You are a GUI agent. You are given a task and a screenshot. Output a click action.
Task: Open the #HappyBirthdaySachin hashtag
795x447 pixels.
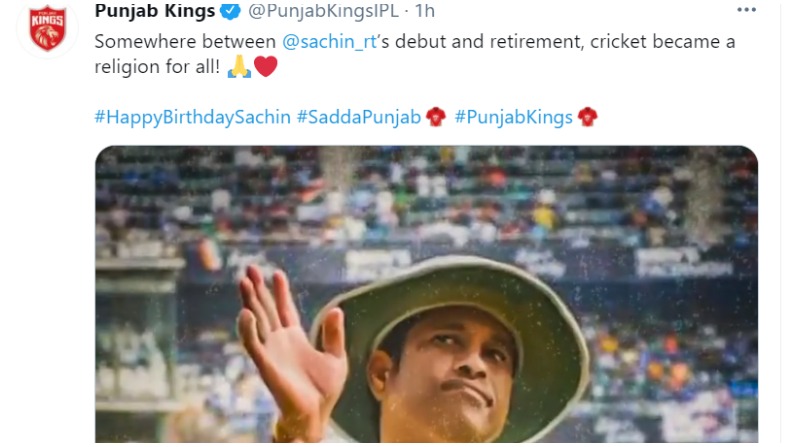pyautogui.click(x=193, y=117)
